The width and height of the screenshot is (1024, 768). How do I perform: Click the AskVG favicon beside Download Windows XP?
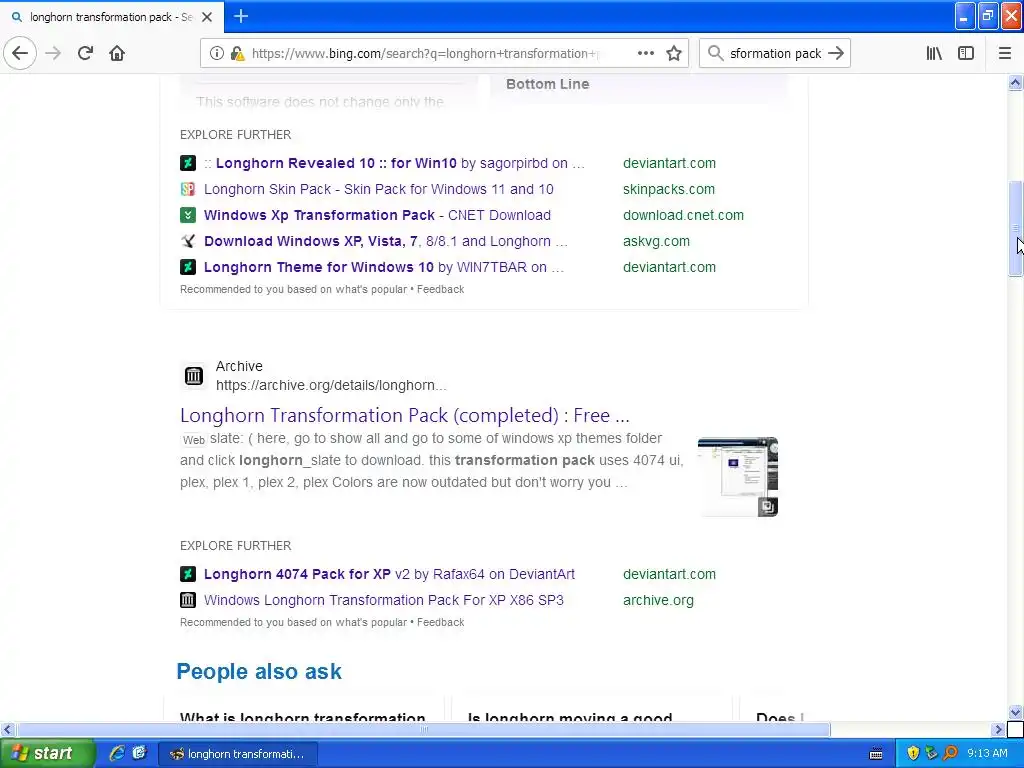point(188,241)
